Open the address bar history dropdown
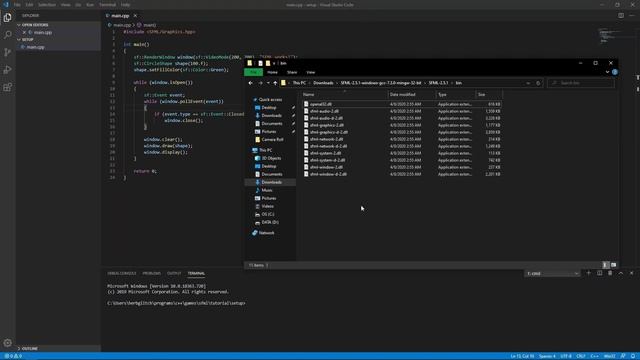Image resolution: width=640 pixels, height=360 pixels. pyautogui.click(x=528, y=83)
